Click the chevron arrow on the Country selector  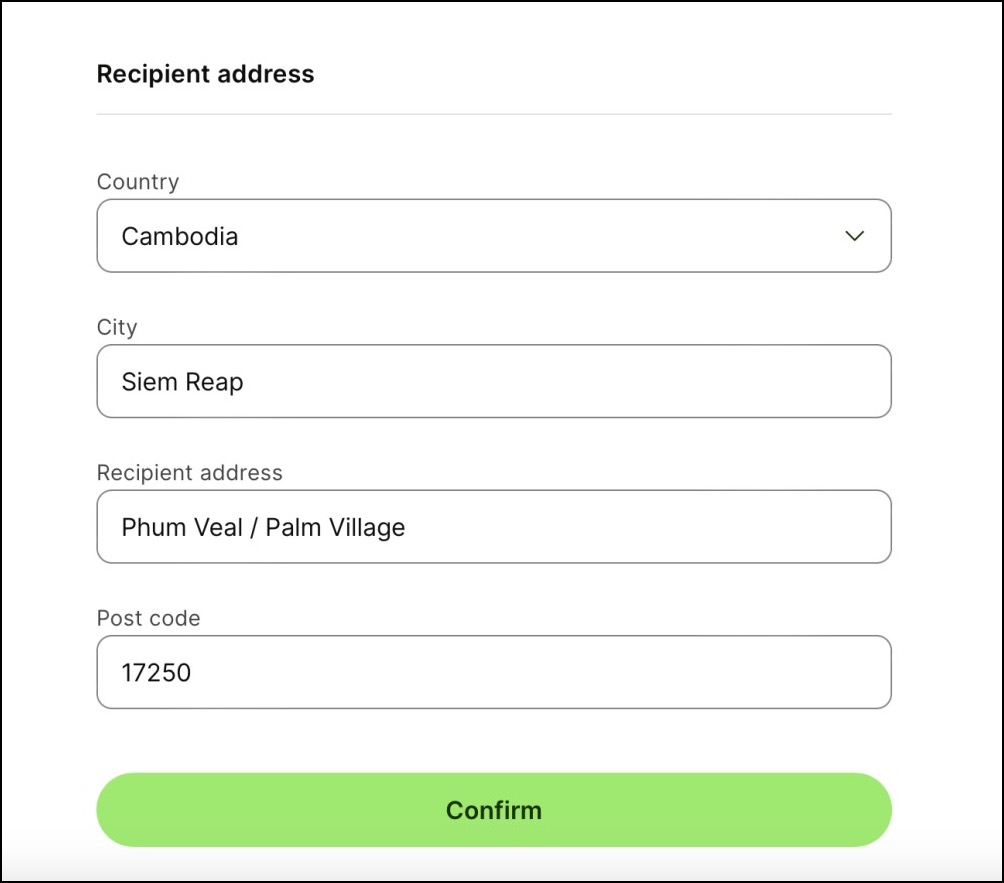point(855,236)
